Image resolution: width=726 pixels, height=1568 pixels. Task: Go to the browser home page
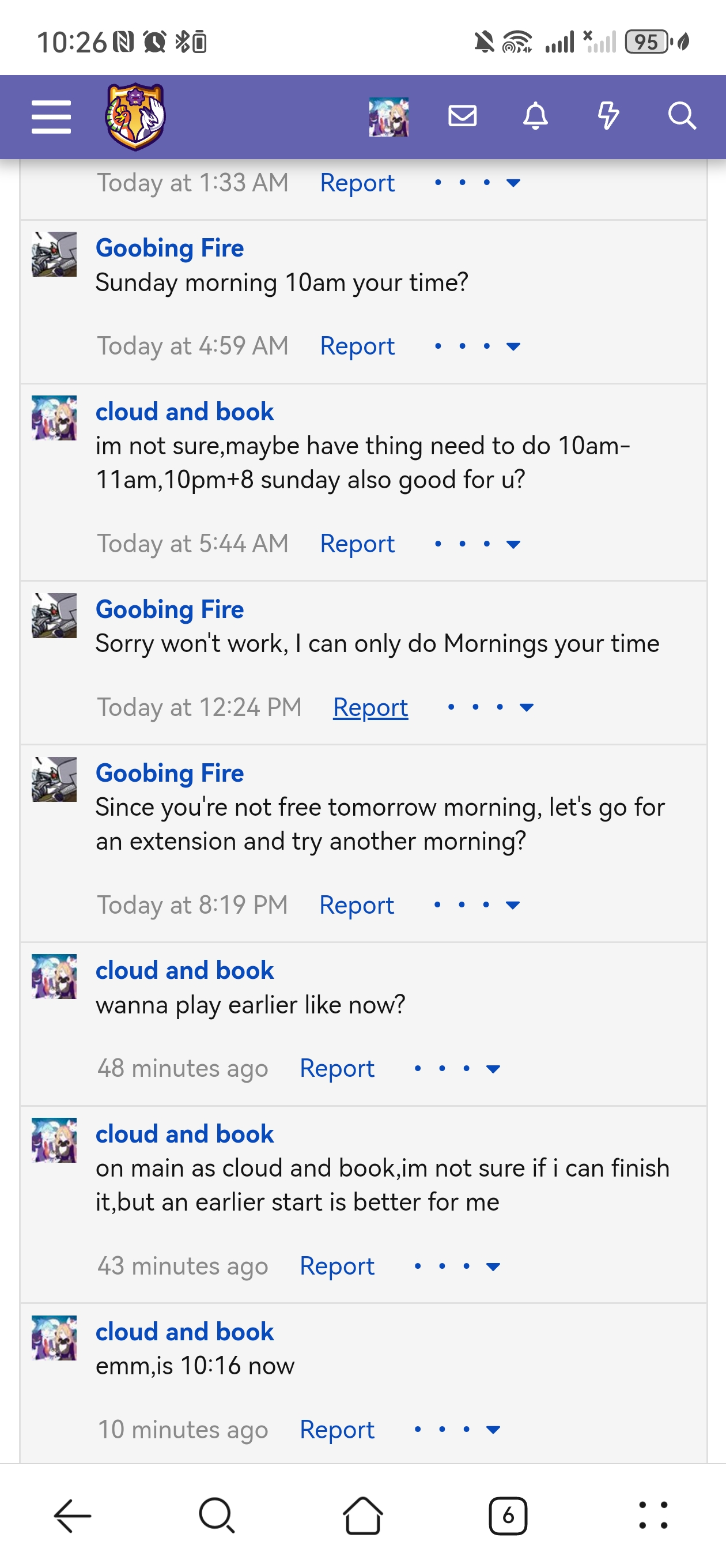coord(362,1515)
